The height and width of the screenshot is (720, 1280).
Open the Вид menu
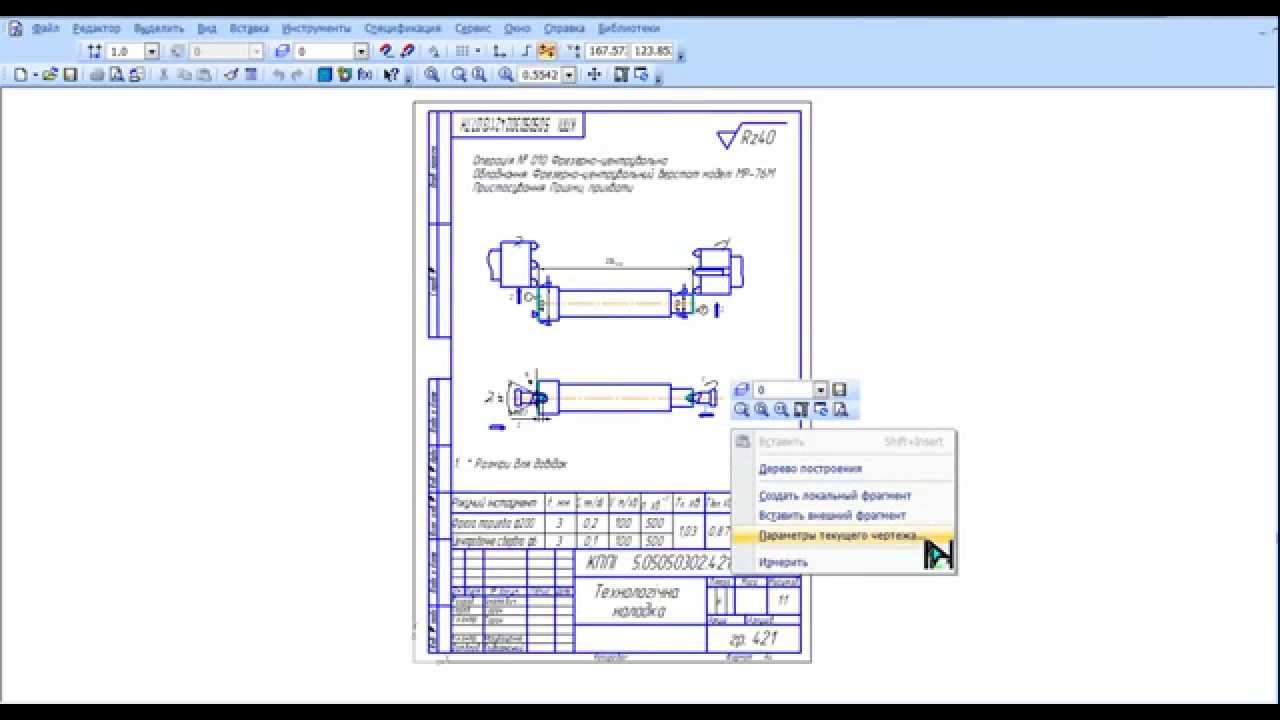(207, 28)
